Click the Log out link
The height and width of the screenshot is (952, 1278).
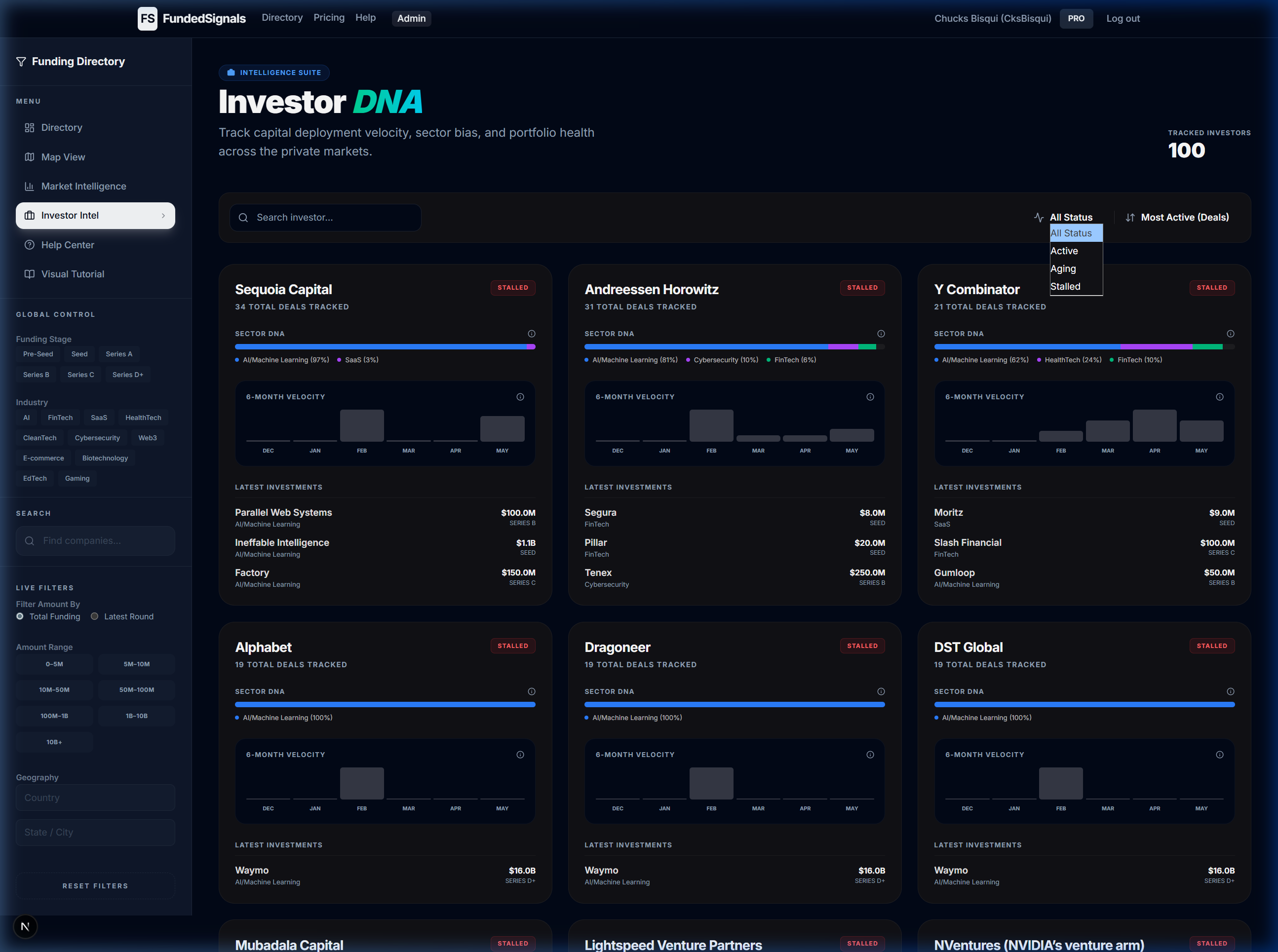tap(1123, 18)
